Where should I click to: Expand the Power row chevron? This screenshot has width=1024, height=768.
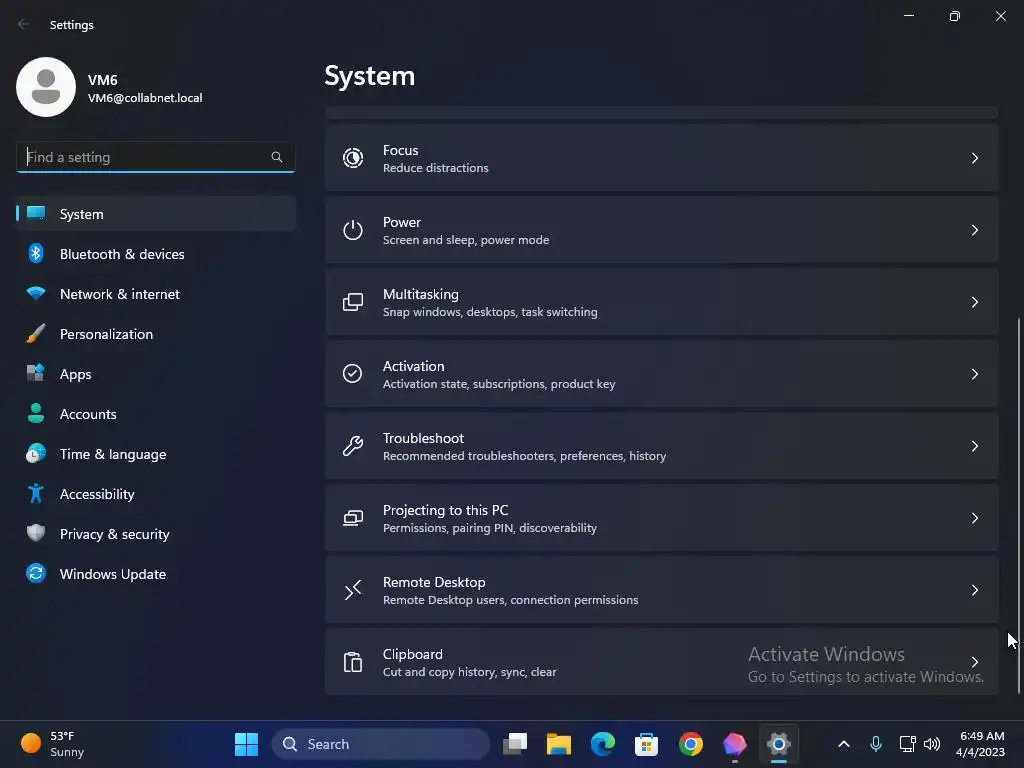tap(974, 230)
